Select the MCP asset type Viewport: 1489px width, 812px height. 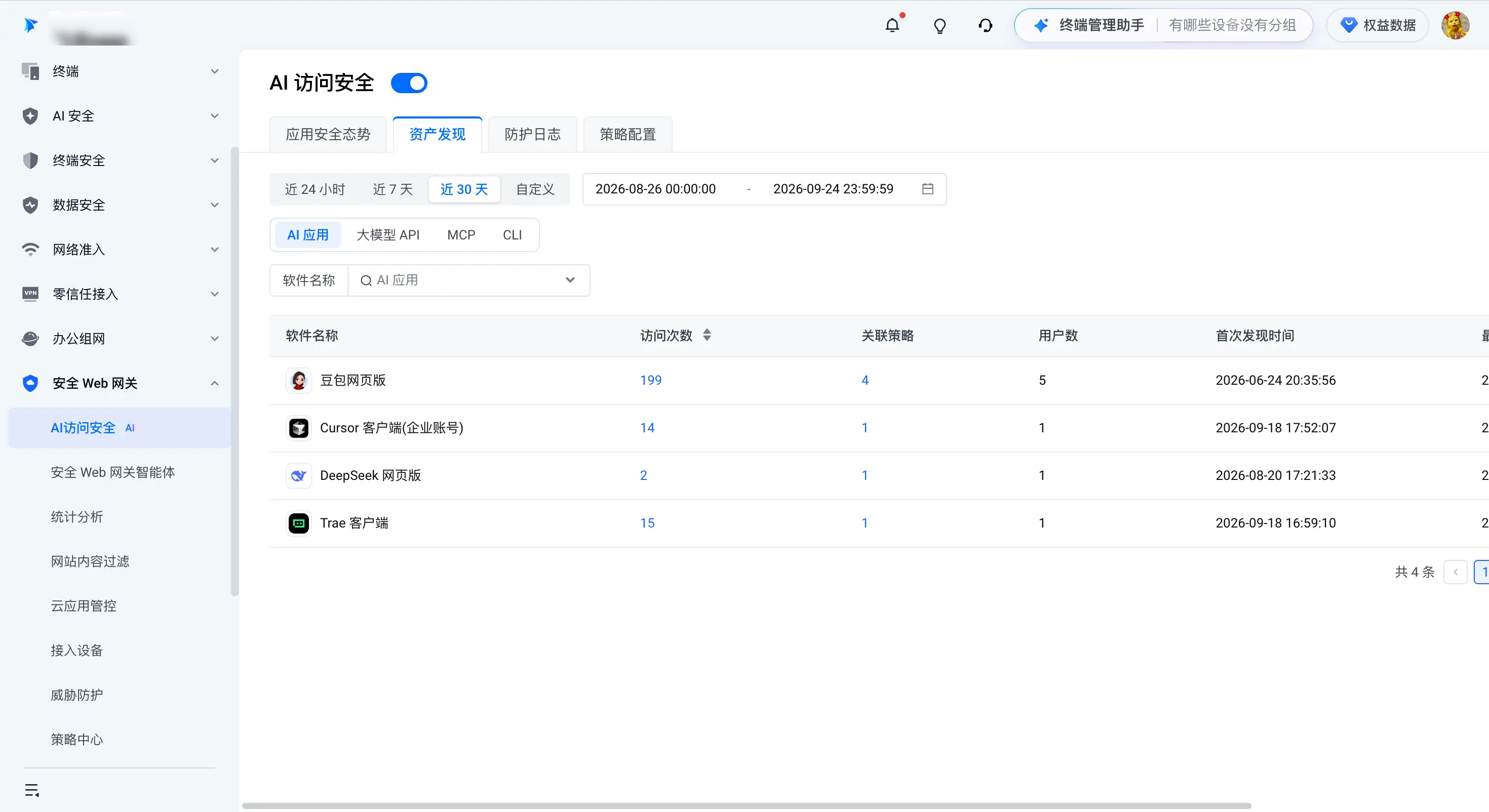click(461, 235)
